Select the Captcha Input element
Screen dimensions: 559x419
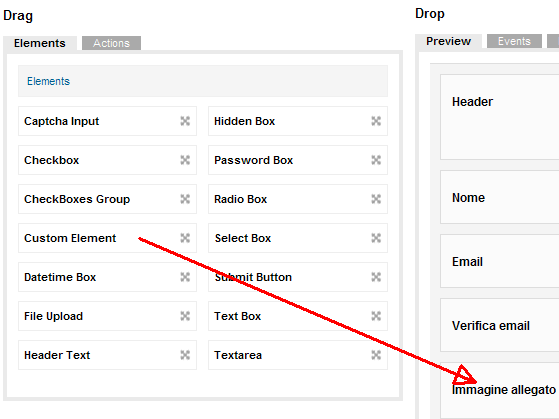(x=107, y=121)
